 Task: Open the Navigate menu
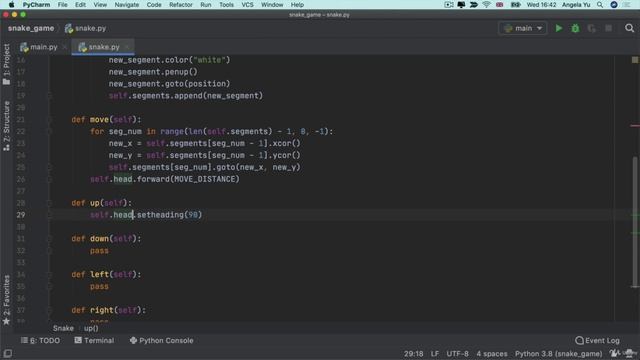tap(127, 4)
